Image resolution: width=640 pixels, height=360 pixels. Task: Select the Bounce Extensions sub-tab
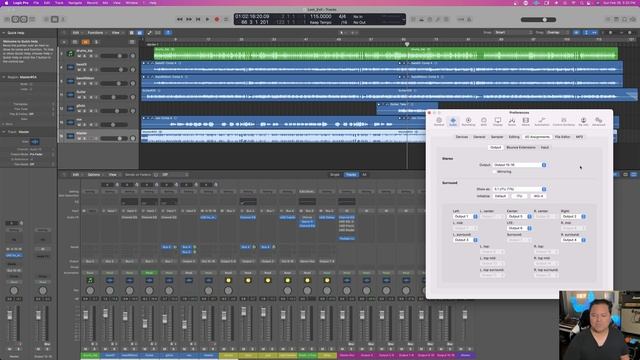pos(521,147)
